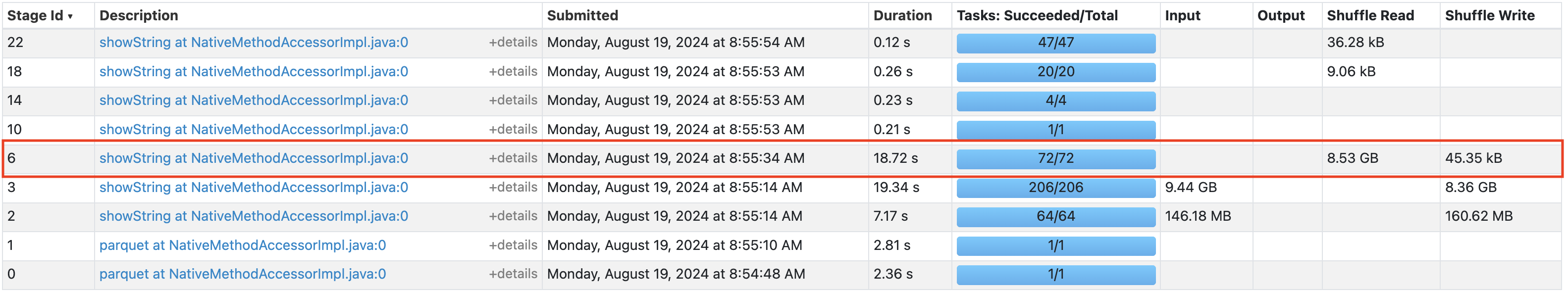Open stage 1 parquet description link
Screen dimensions: 1568x293
click(x=242, y=245)
